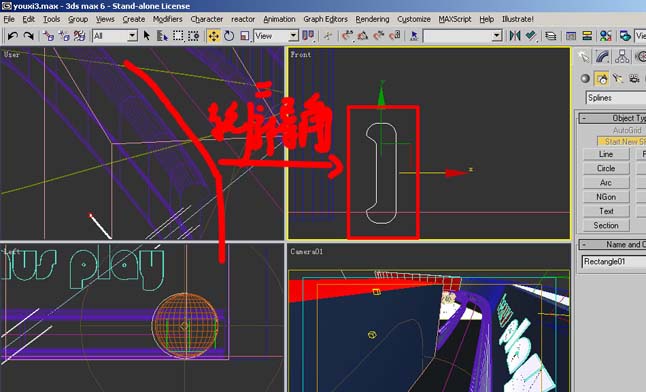646x392 pixels.
Task: Open the reference coordinate system View dropdown
Action: tap(276, 36)
